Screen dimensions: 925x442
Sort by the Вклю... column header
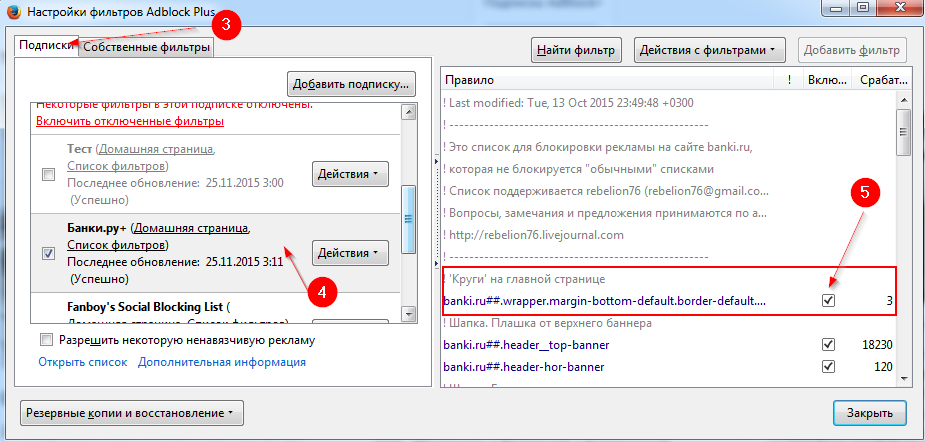(x=828, y=80)
